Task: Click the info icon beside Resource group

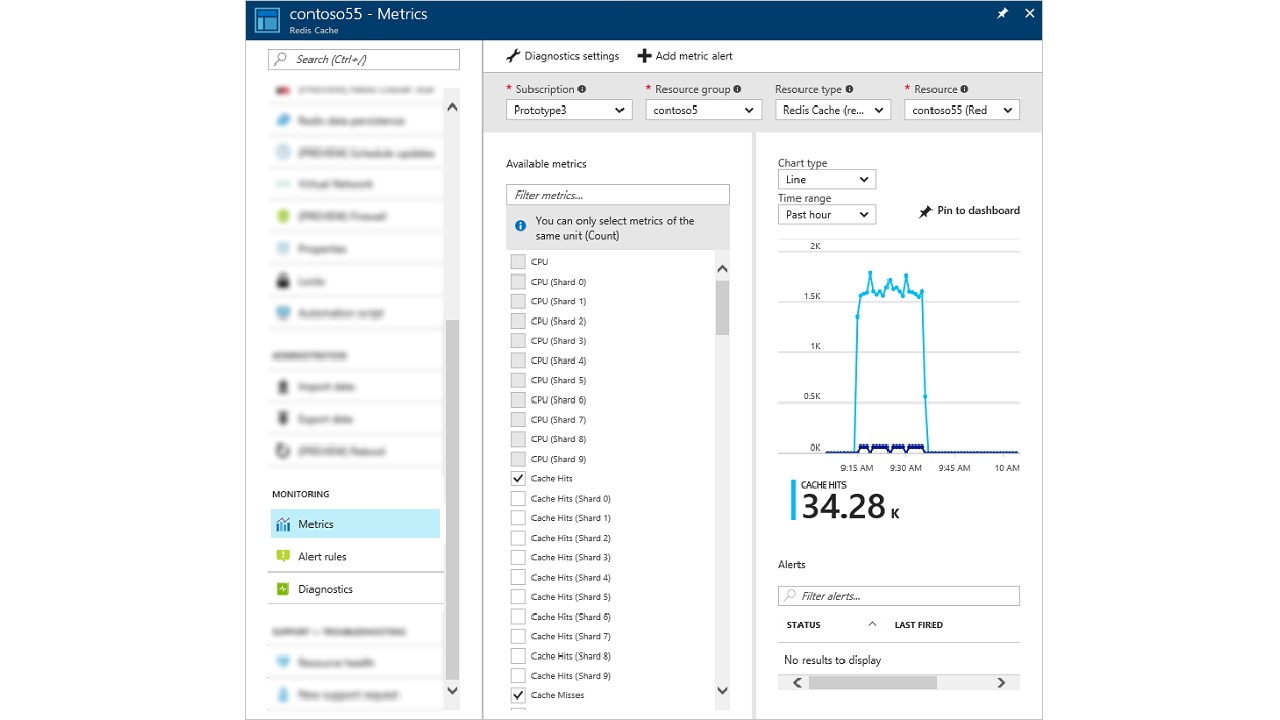Action: pyautogui.click(x=737, y=89)
